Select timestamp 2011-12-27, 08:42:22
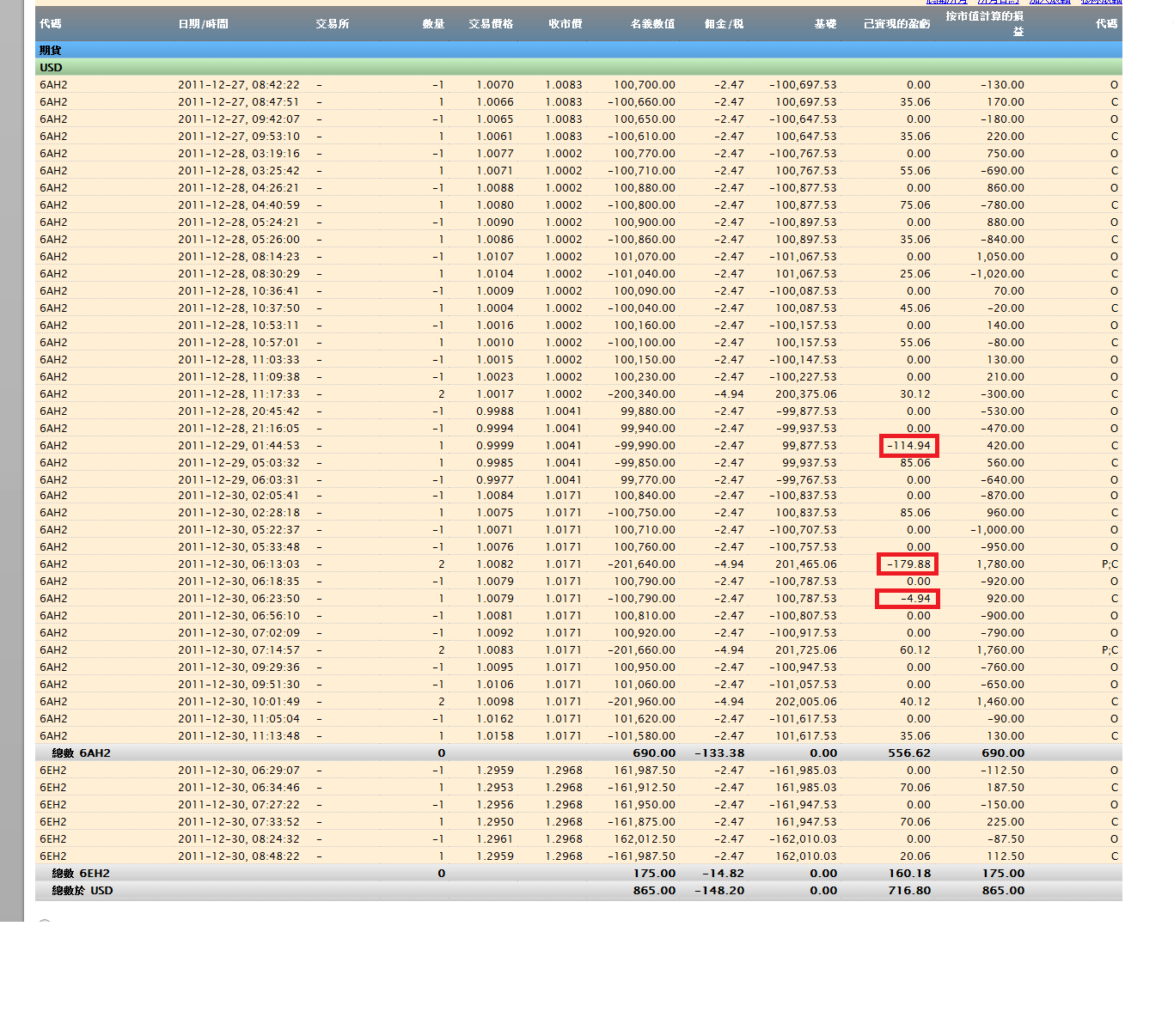The image size is (1174, 1036). click(239, 85)
